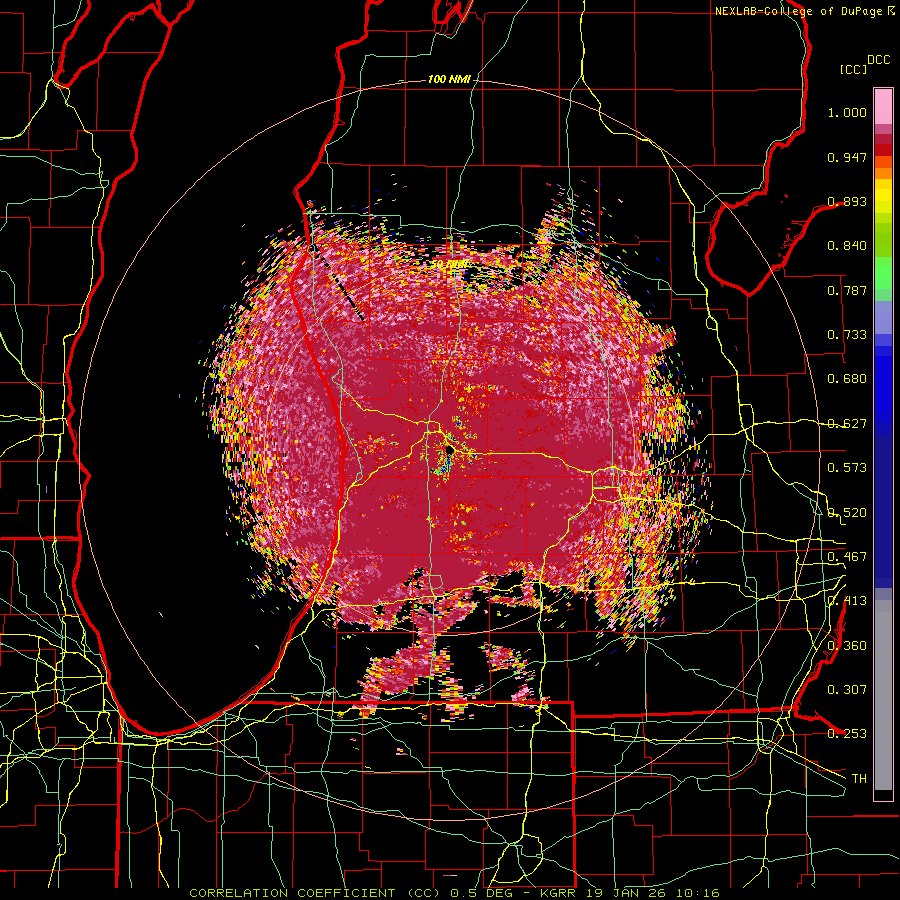Click the 0.467 scale value
This screenshot has width=900, height=900.
click(x=847, y=557)
